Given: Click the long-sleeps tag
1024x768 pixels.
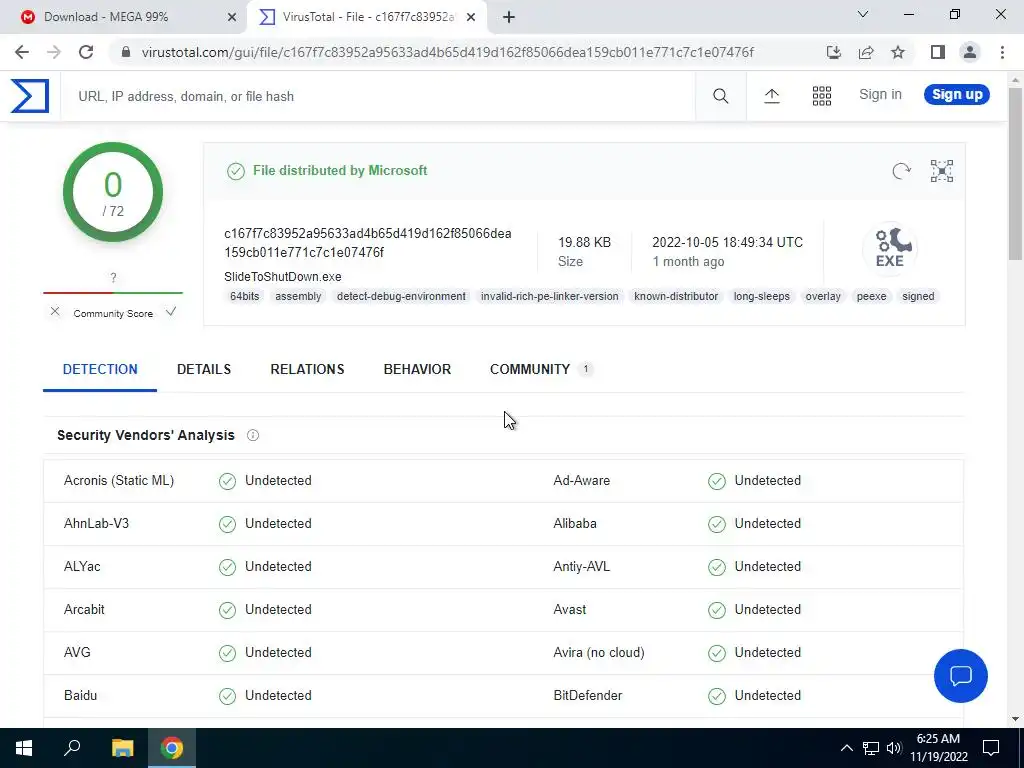Looking at the screenshot, I should click(761, 296).
